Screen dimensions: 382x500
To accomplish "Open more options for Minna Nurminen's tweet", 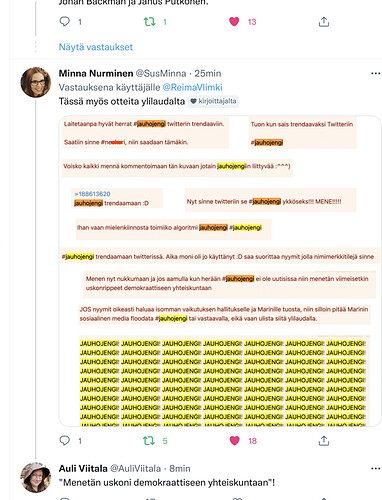I will point(376,73).
